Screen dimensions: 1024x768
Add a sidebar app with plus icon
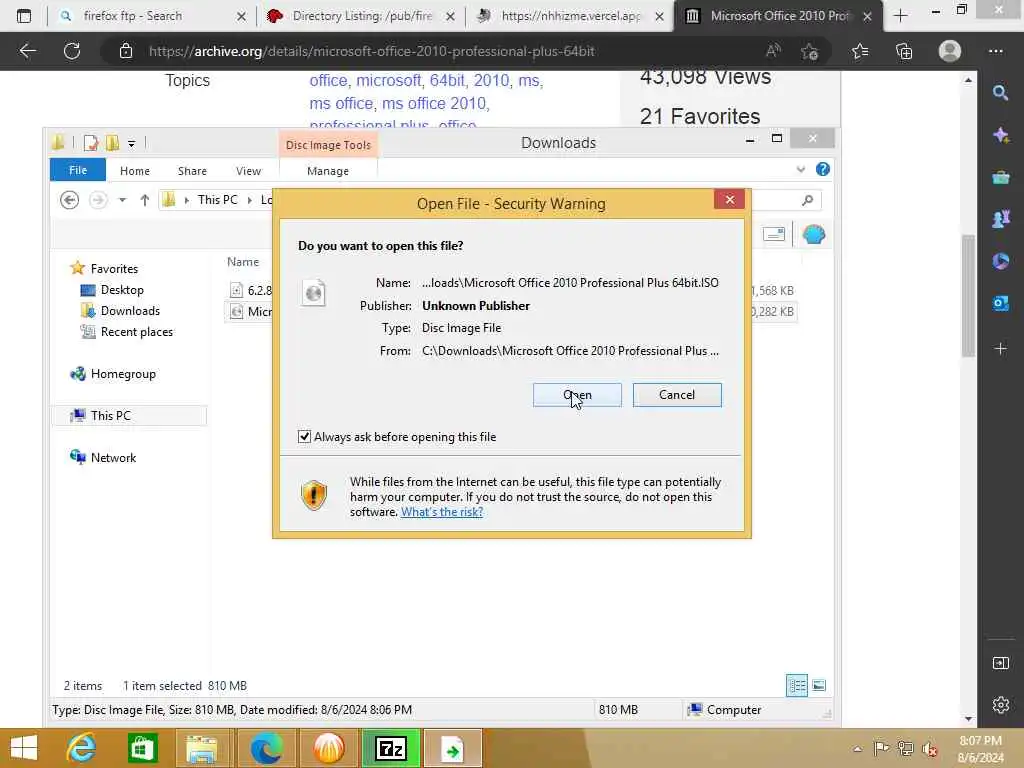tap(1000, 349)
